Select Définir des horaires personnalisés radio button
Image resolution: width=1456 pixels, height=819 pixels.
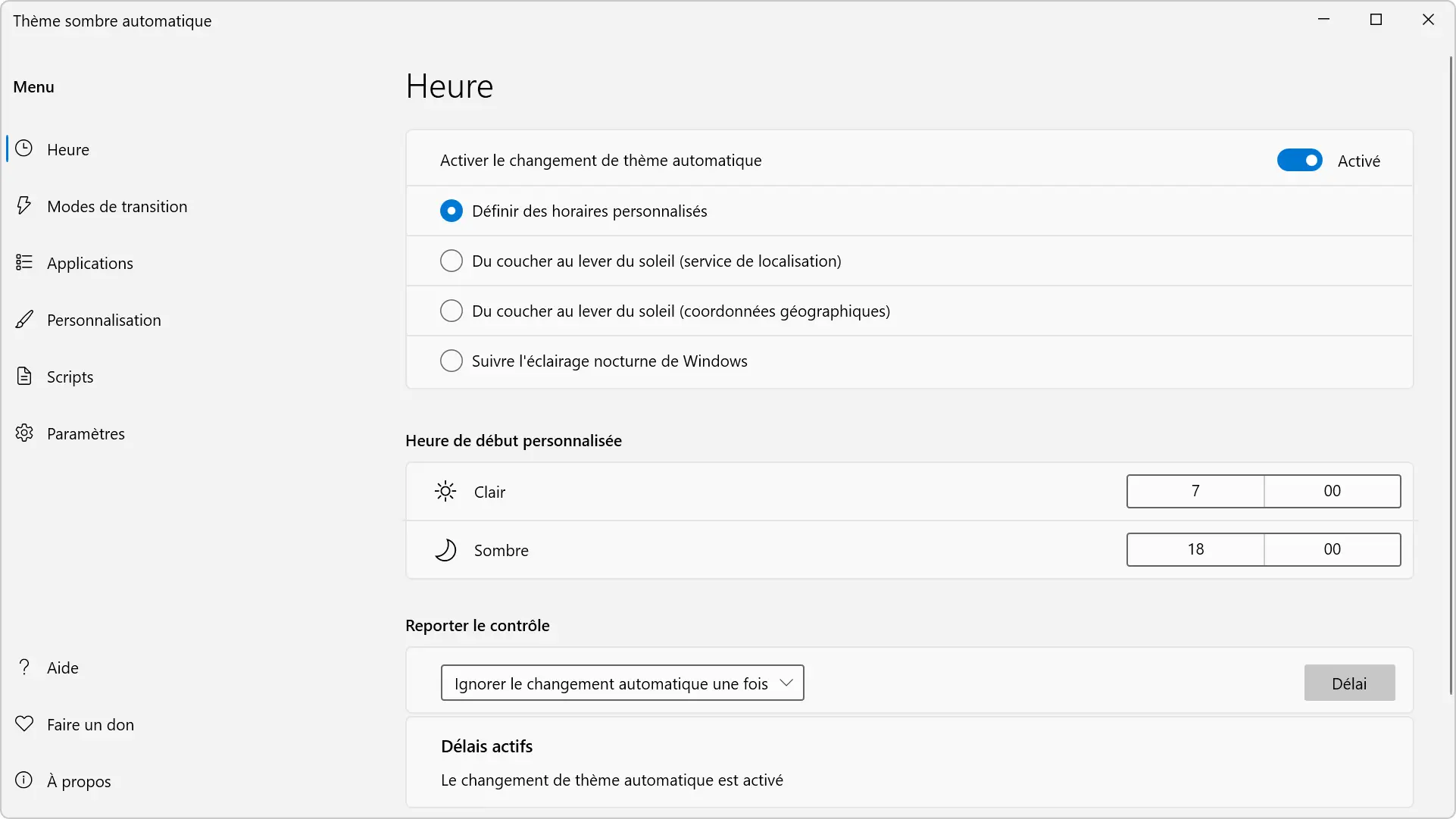click(x=451, y=211)
